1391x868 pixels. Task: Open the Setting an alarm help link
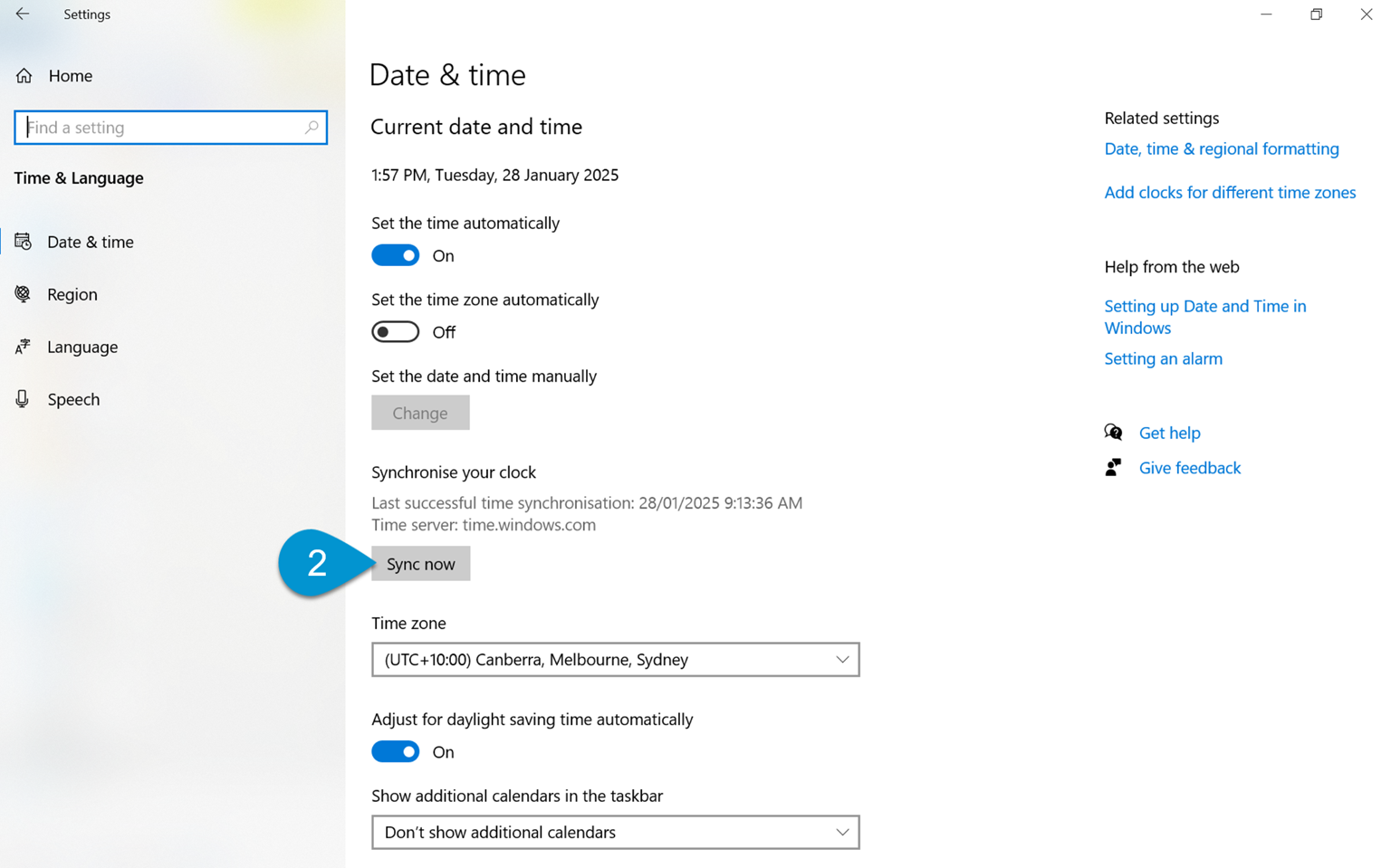click(1163, 358)
